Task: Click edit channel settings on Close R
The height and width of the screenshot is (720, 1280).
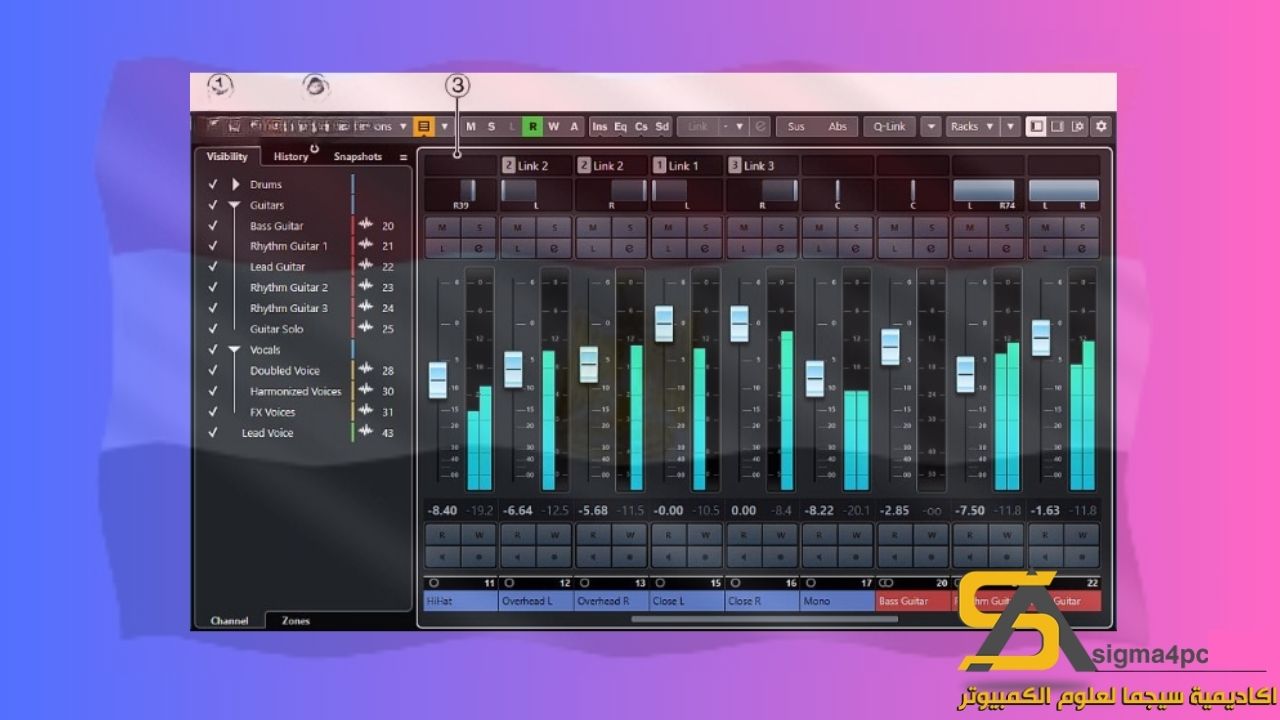Action: click(x=781, y=247)
